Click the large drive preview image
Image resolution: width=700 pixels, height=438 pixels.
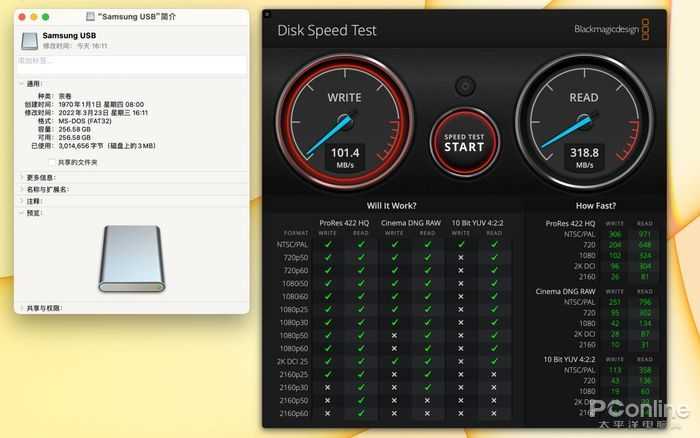coord(132,259)
